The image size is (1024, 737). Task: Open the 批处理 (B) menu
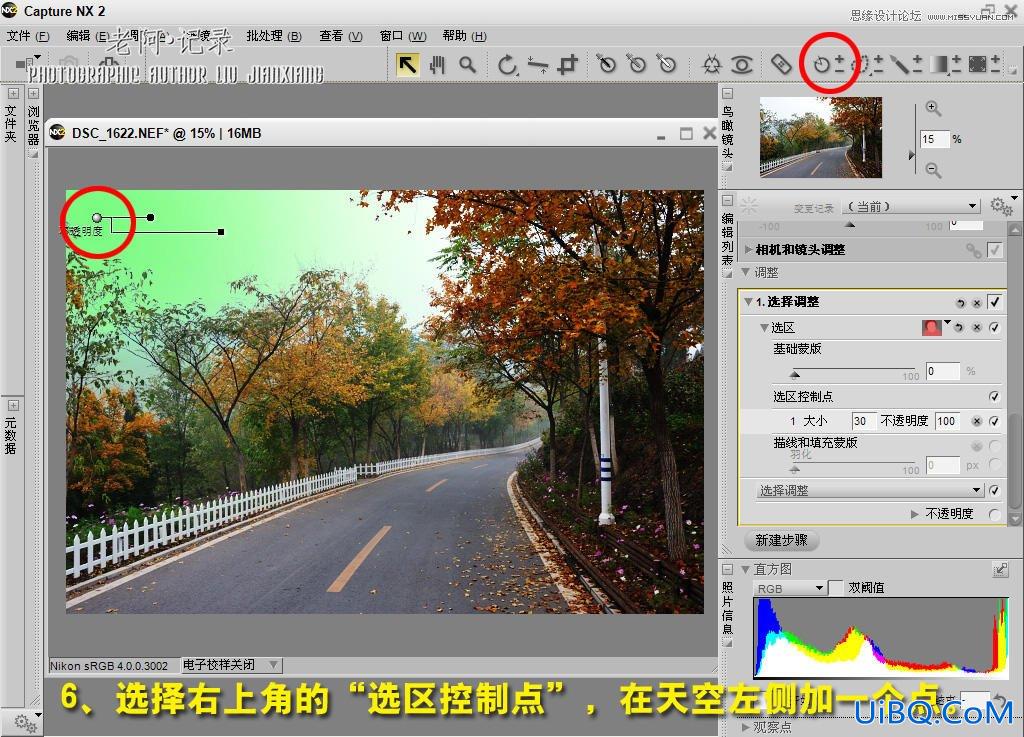click(274, 36)
